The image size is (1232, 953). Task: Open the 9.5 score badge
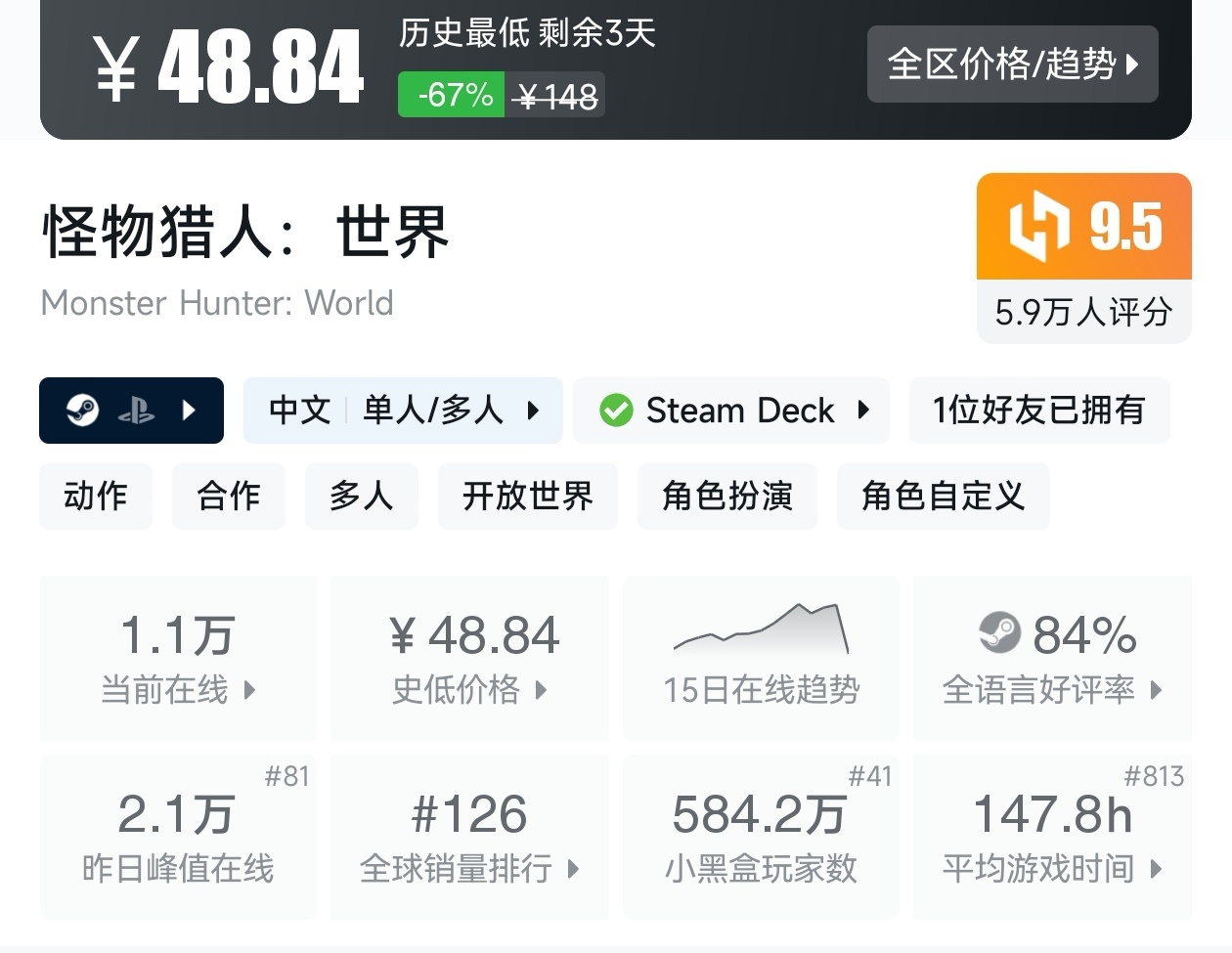pos(1083,226)
